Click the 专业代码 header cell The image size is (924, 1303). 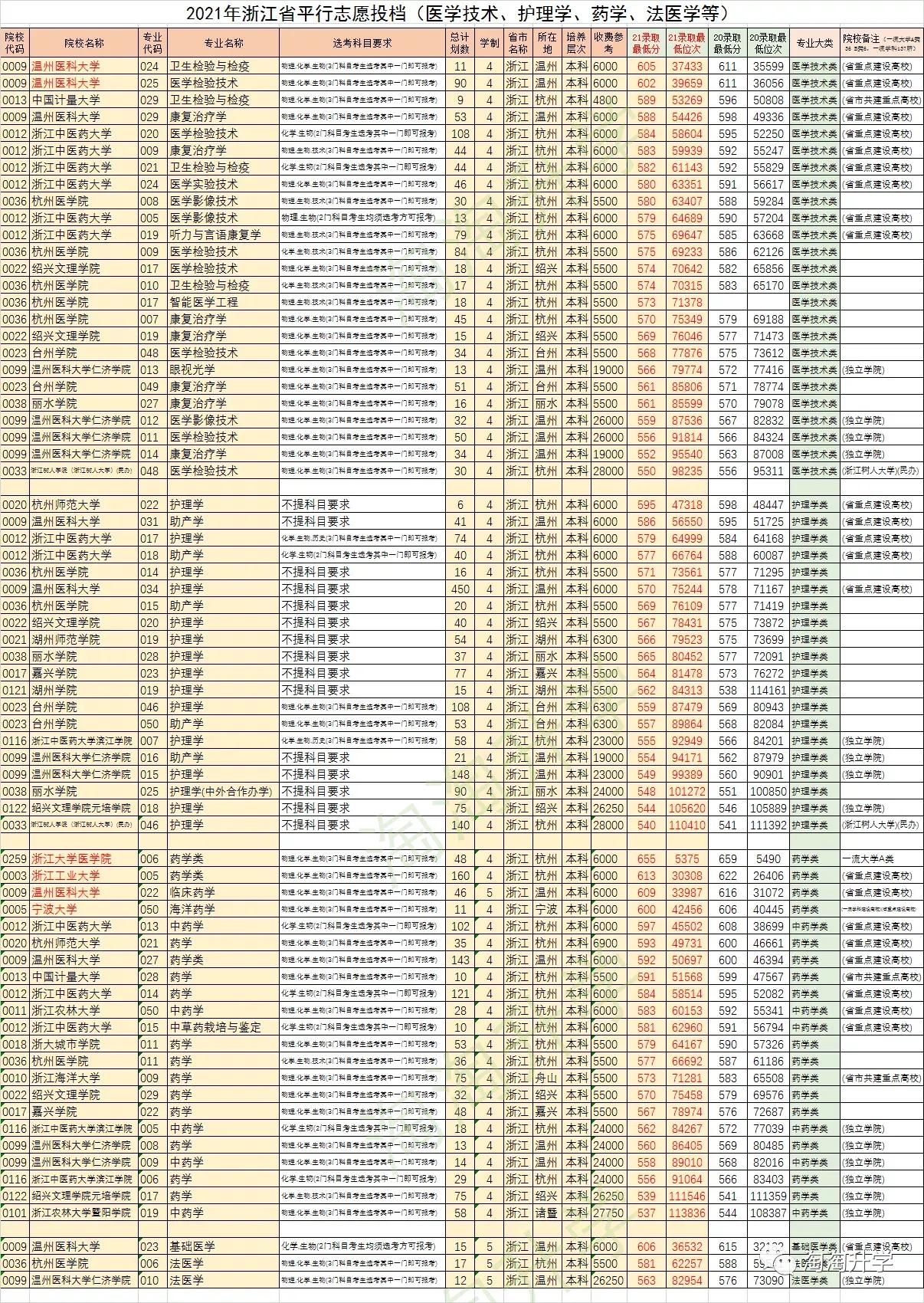coord(152,43)
